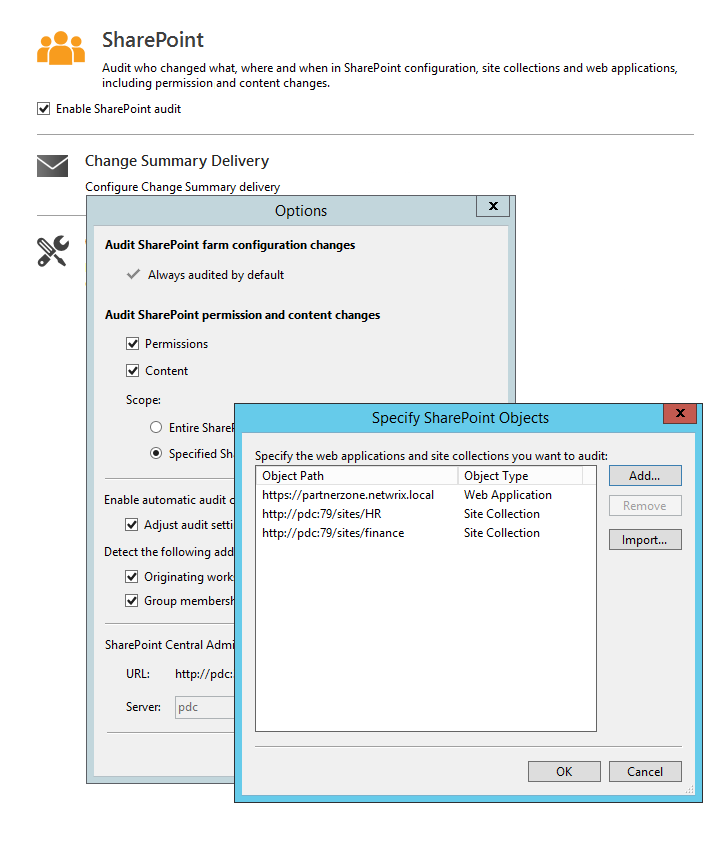The image size is (712, 845).
Task: Uncheck the Content checkbox in Options
Action: coord(133,371)
